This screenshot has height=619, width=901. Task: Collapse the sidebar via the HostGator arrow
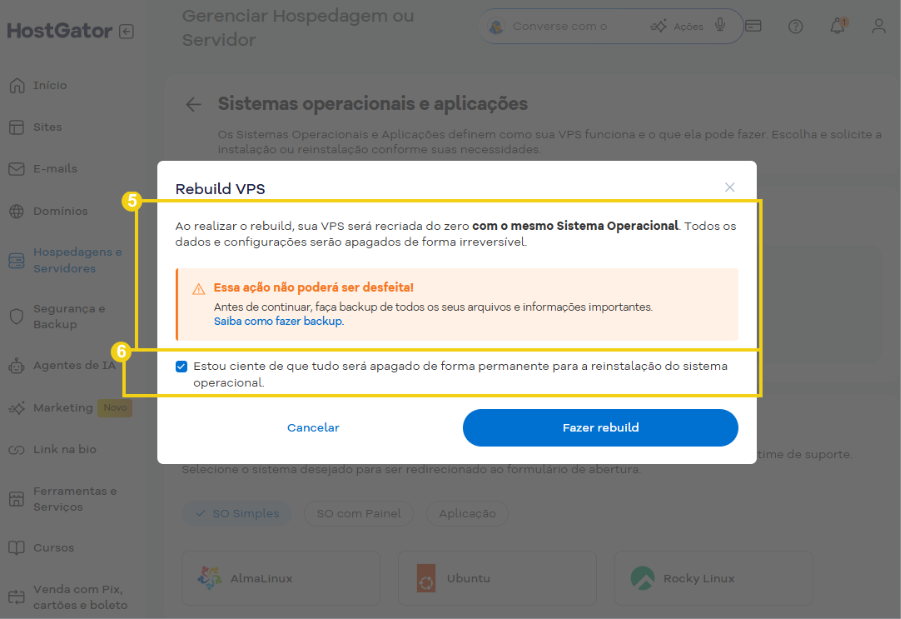pyautogui.click(x=126, y=30)
